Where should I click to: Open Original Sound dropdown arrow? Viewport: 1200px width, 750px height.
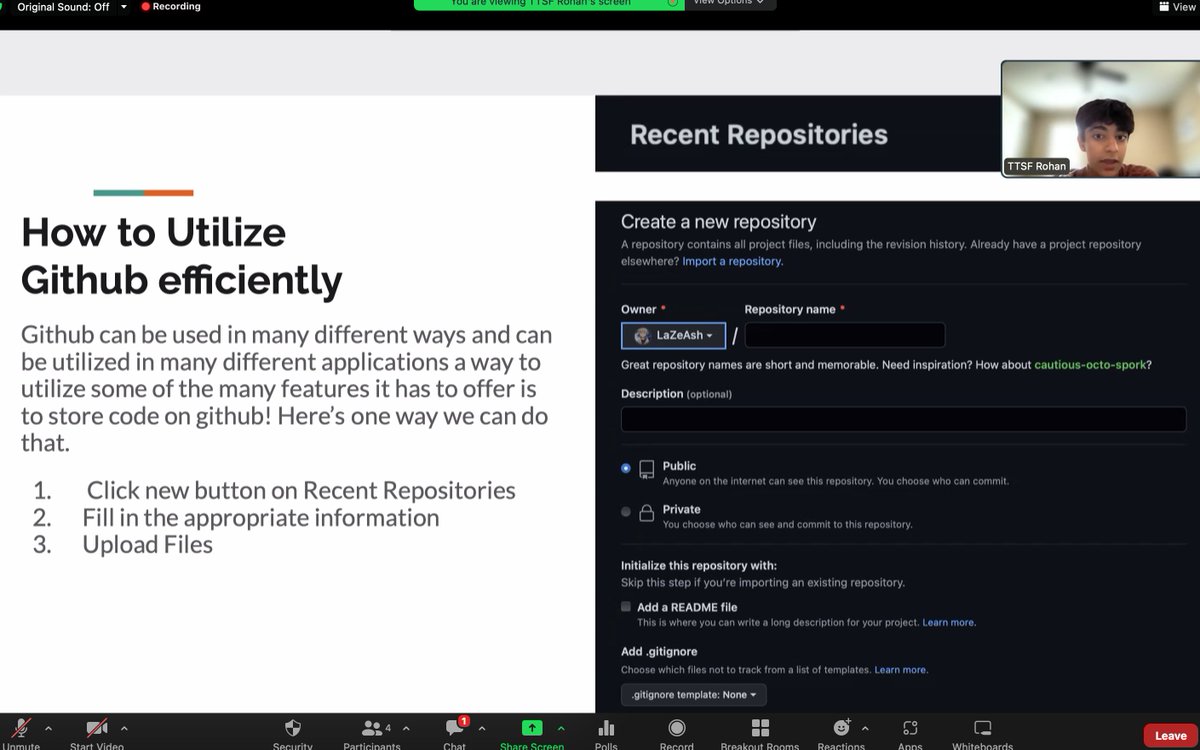click(x=124, y=6)
